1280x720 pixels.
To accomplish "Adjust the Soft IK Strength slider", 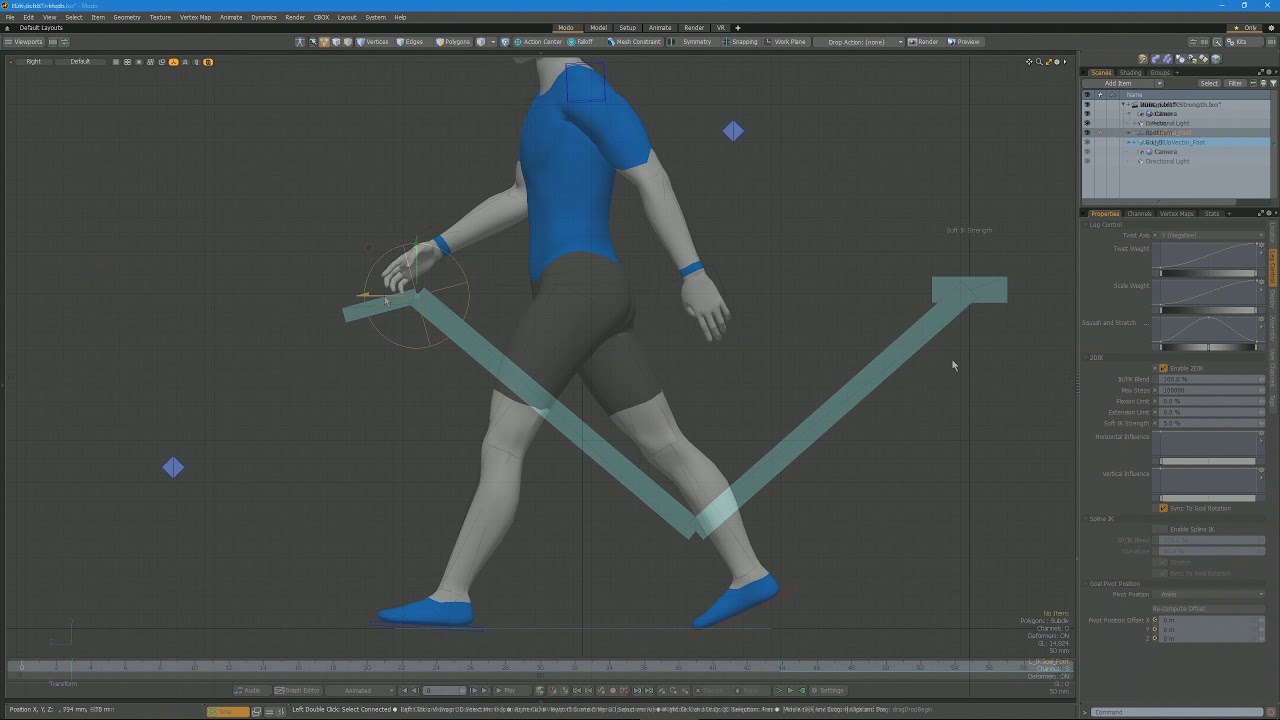I will (1212, 423).
